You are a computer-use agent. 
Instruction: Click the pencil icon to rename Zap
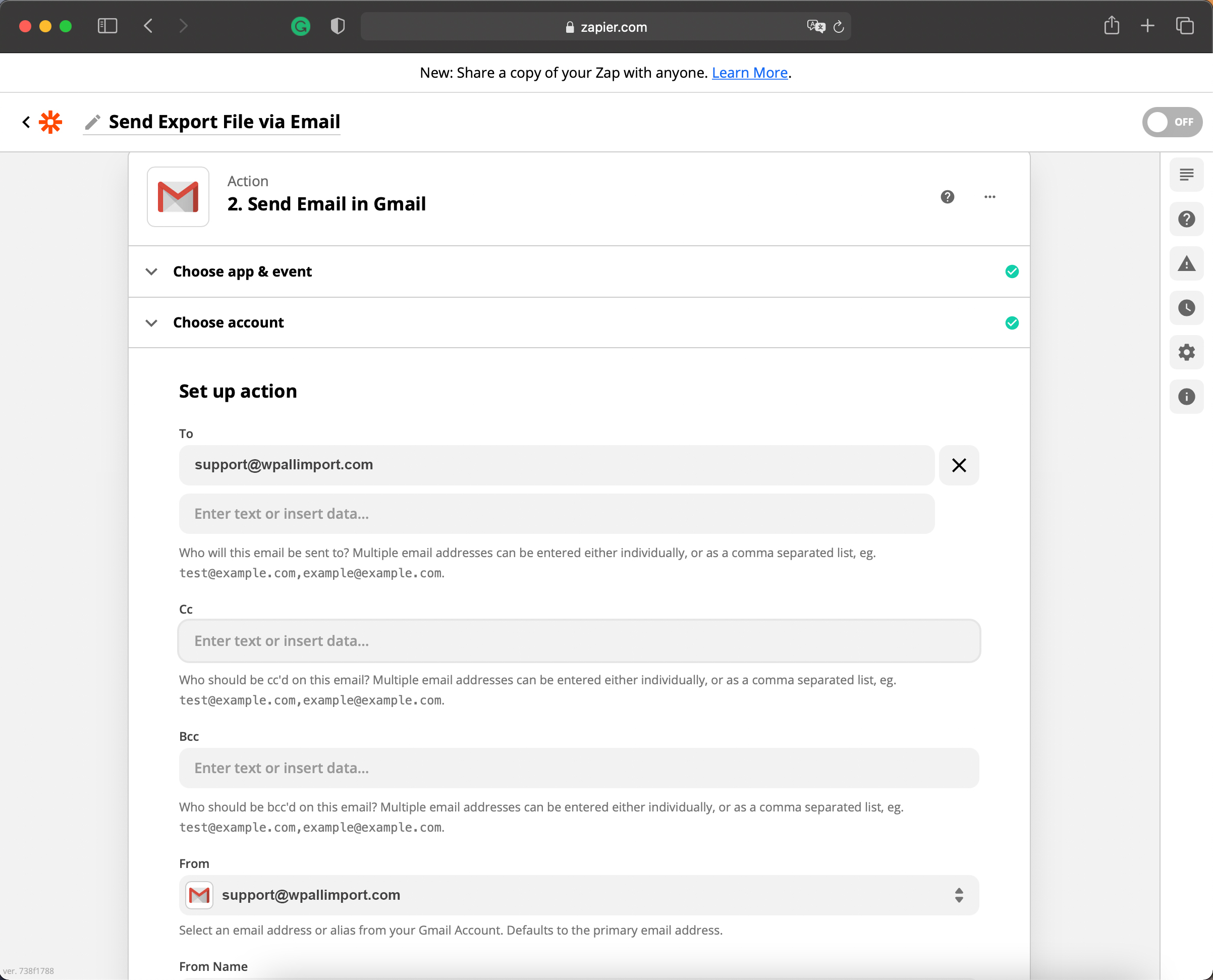coord(92,122)
